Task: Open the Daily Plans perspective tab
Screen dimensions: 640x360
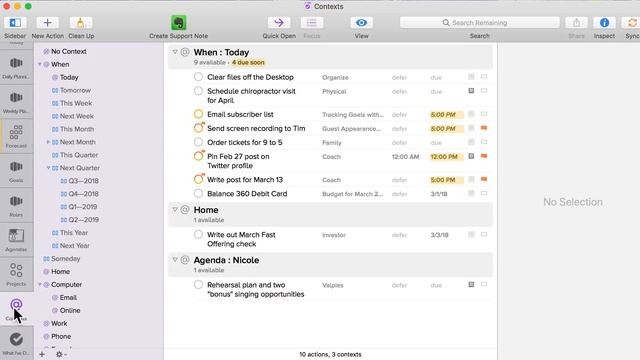Action: click(x=16, y=68)
